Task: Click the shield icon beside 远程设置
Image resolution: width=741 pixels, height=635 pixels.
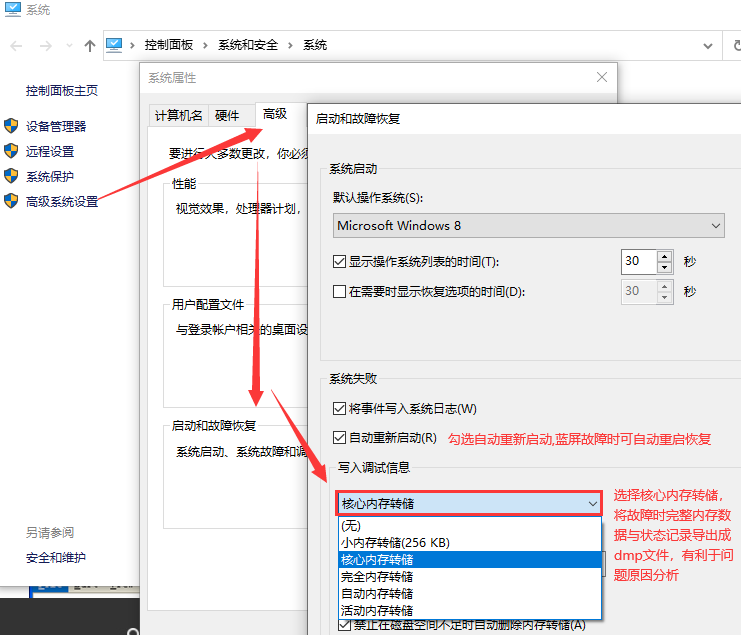Action: [11, 151]
